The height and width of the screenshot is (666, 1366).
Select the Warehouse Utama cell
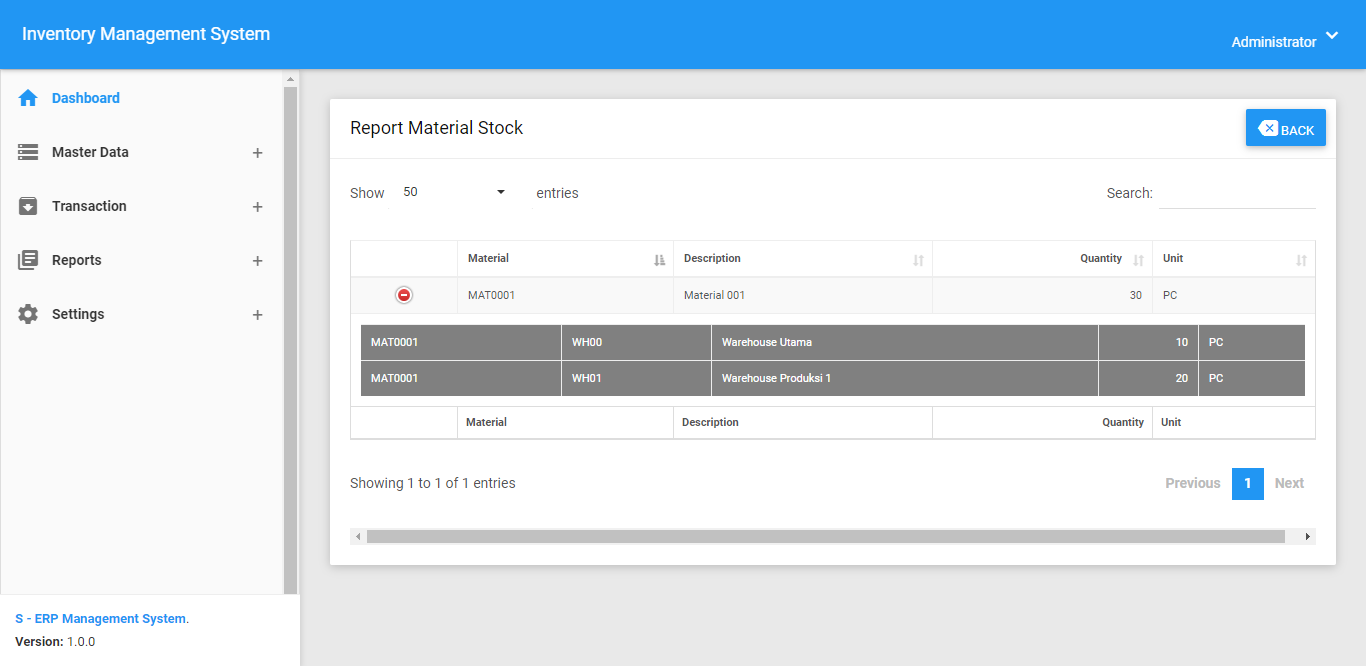(x=905, y=342)
